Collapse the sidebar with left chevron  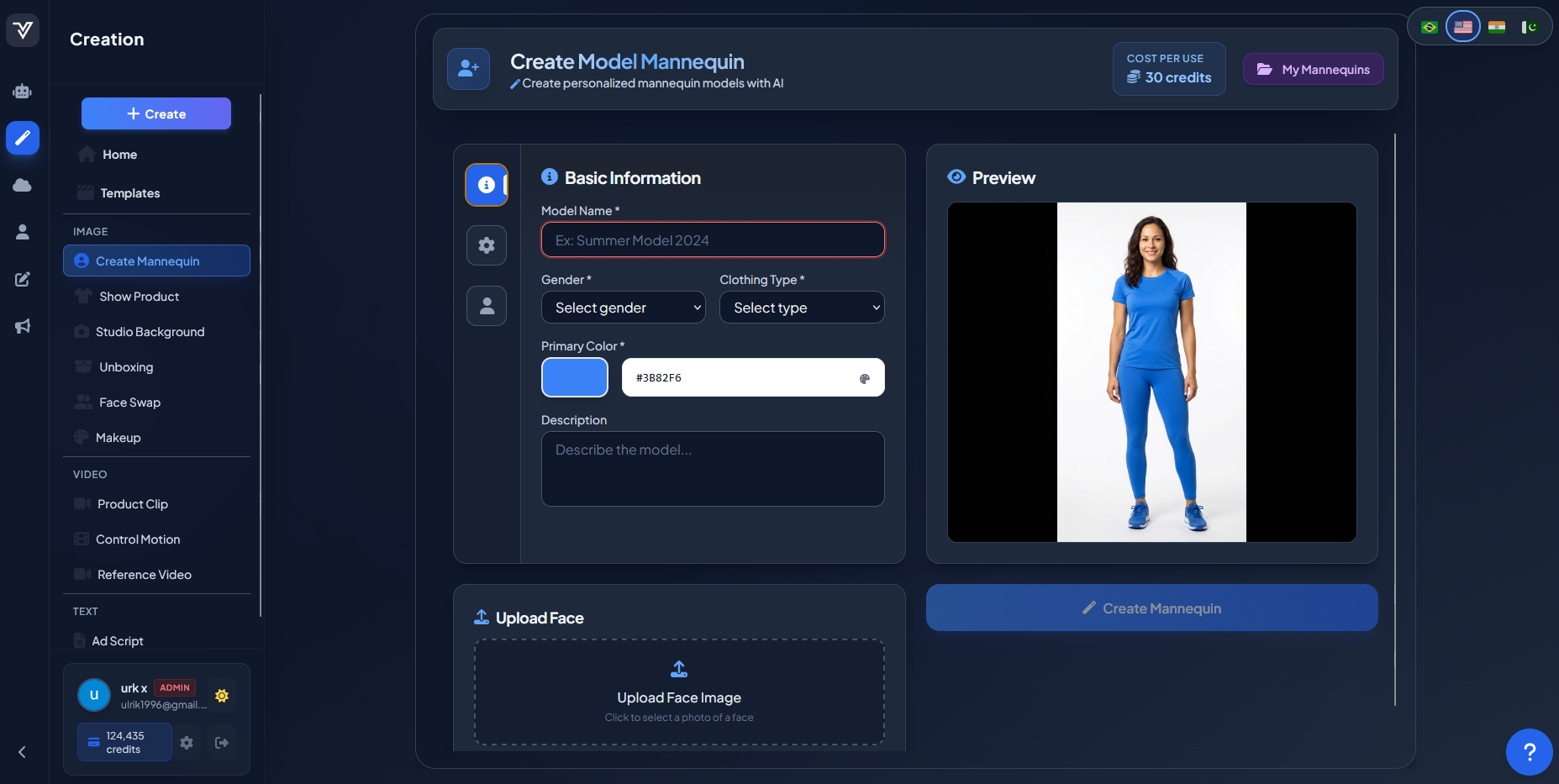click(x=23, y=752)
